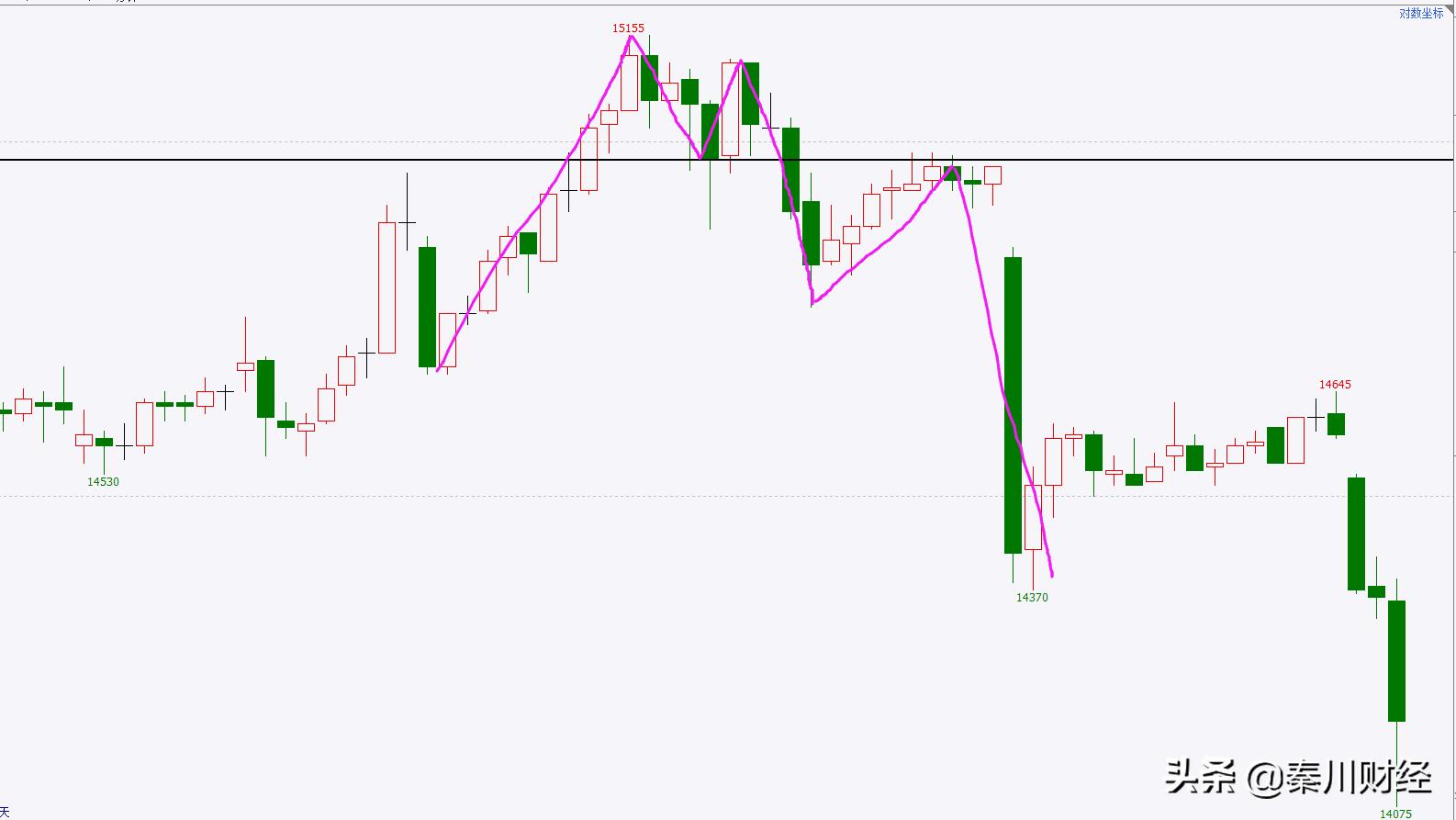Click the 对数坐标 log-scale link
The width and height of the screenshot is (1456, 820).
click(x=1420, y=13)
